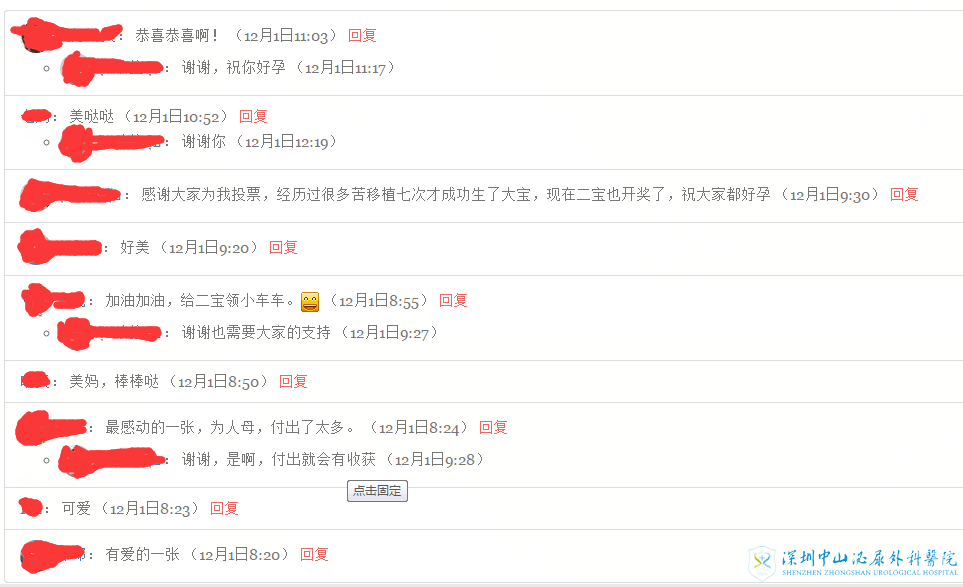Click the reply text 谢谢,是啊,付出就会有收获
The image size is (963, 587).
click(x=278, y=459)
